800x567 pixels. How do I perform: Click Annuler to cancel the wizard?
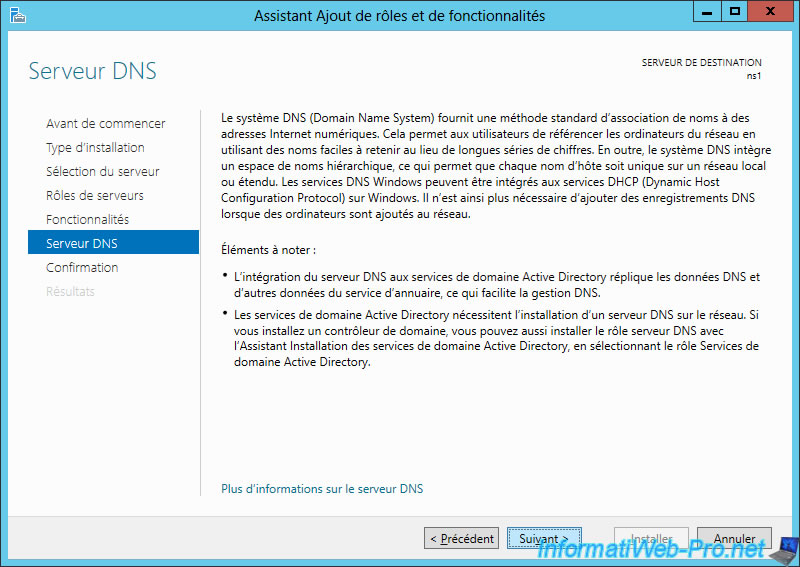(x=734, y=538)
